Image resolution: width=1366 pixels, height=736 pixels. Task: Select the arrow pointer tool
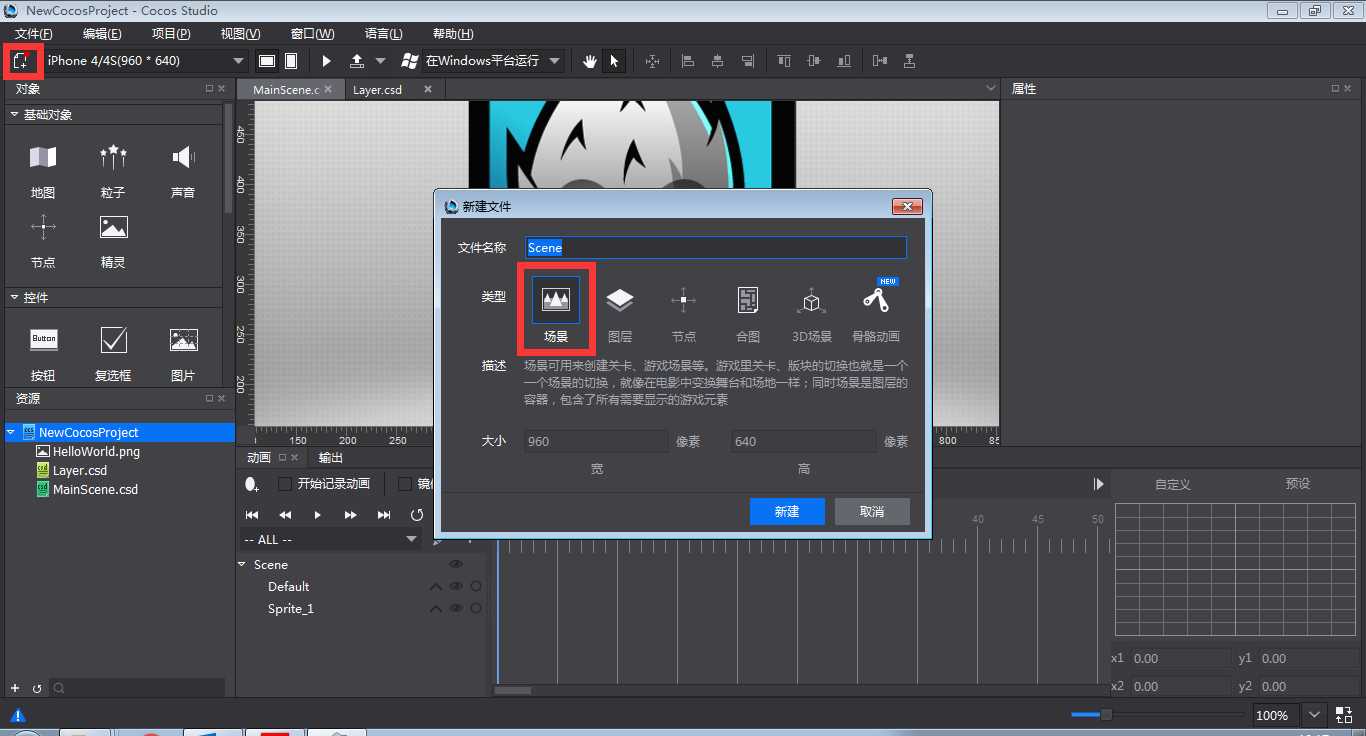click(614, 61)
